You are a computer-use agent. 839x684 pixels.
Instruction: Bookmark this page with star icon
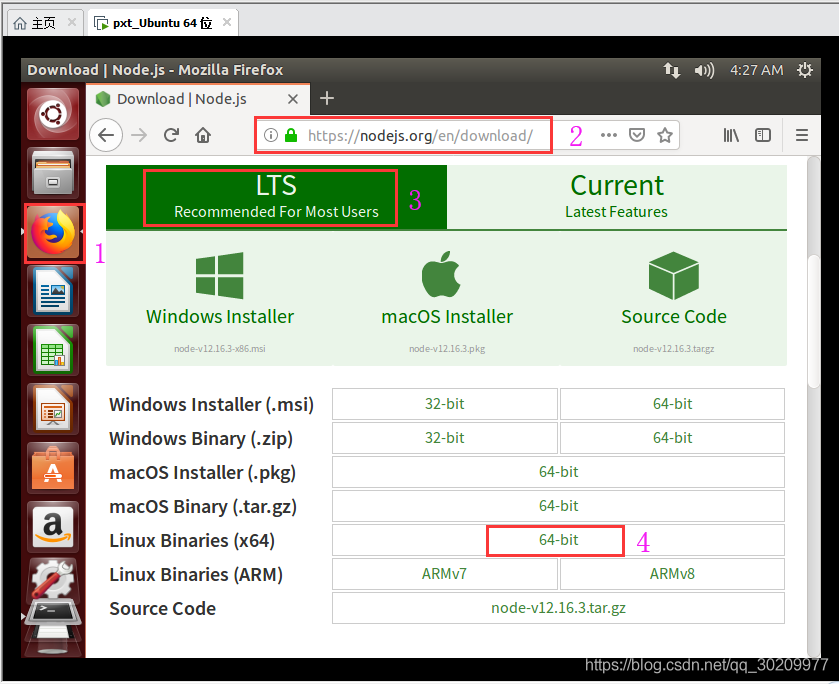(x=665, y=135)
